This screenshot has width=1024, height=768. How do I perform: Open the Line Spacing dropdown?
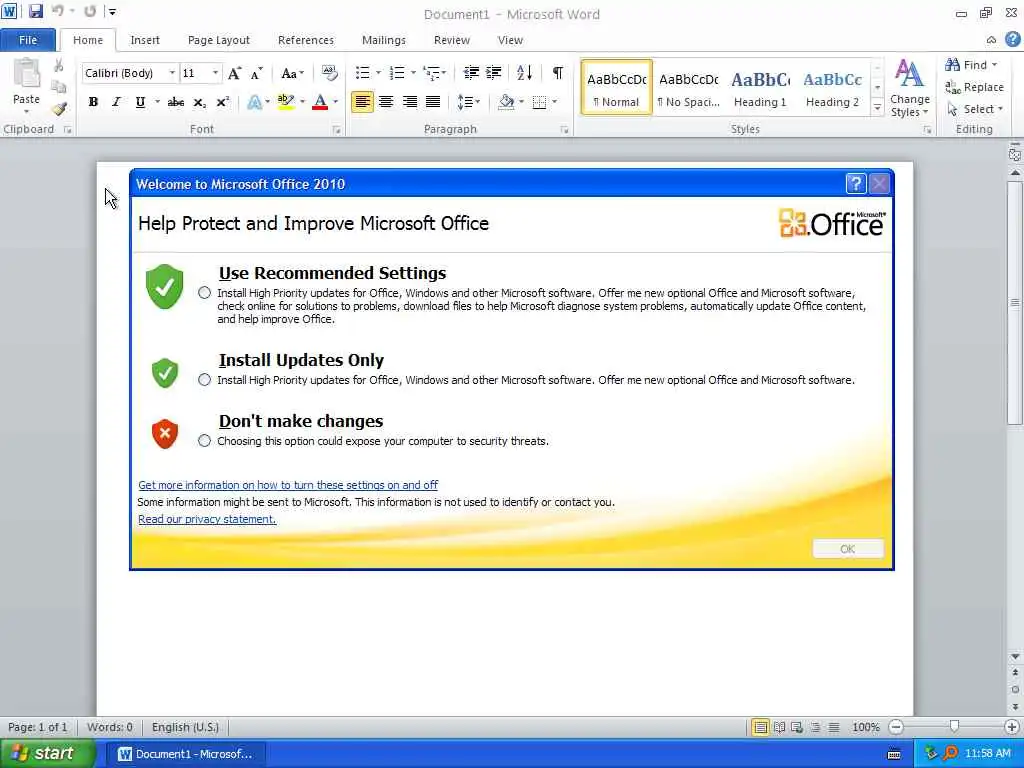click(469, 102)
